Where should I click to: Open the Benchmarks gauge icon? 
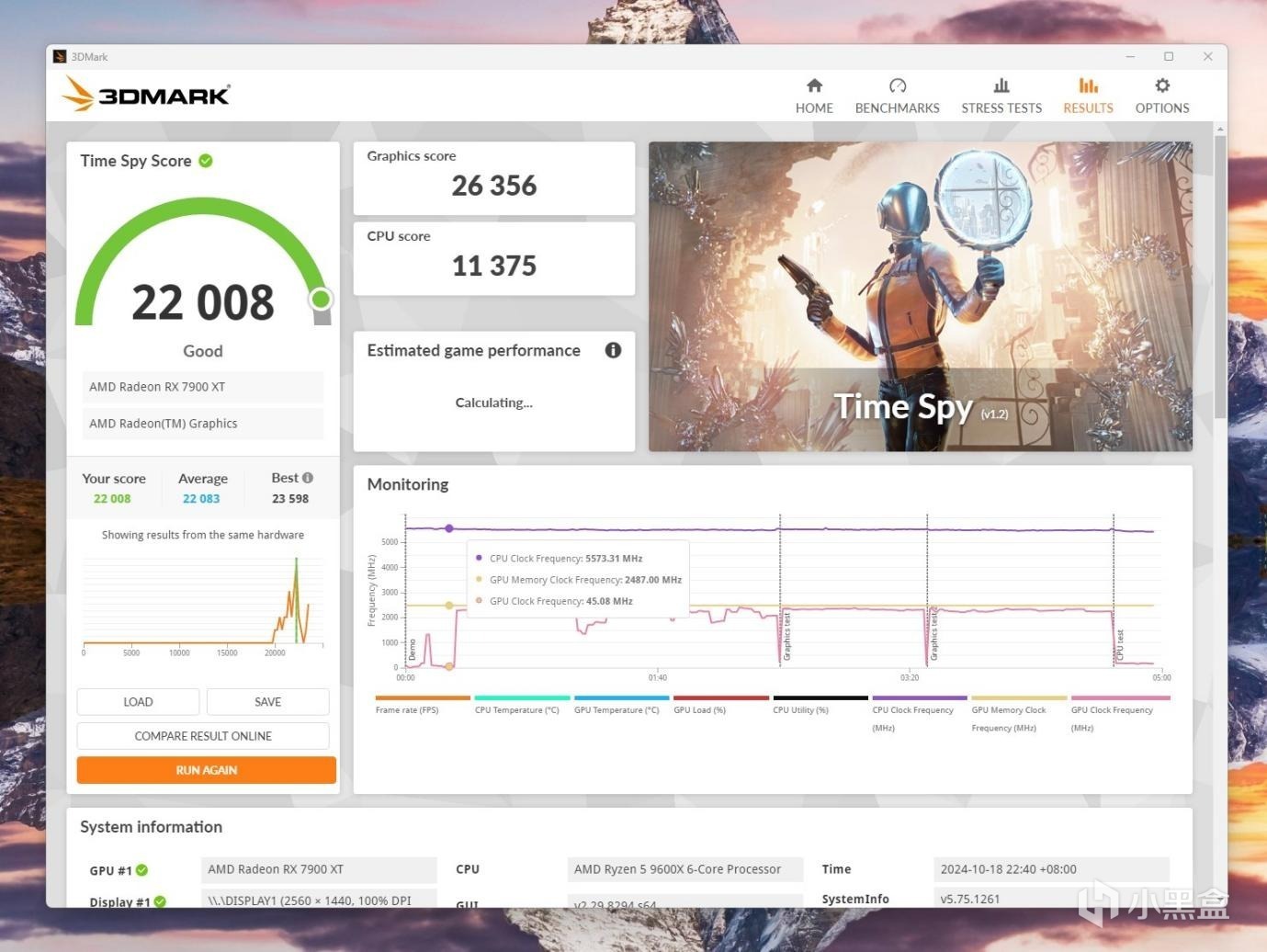(x=898, y=85)
